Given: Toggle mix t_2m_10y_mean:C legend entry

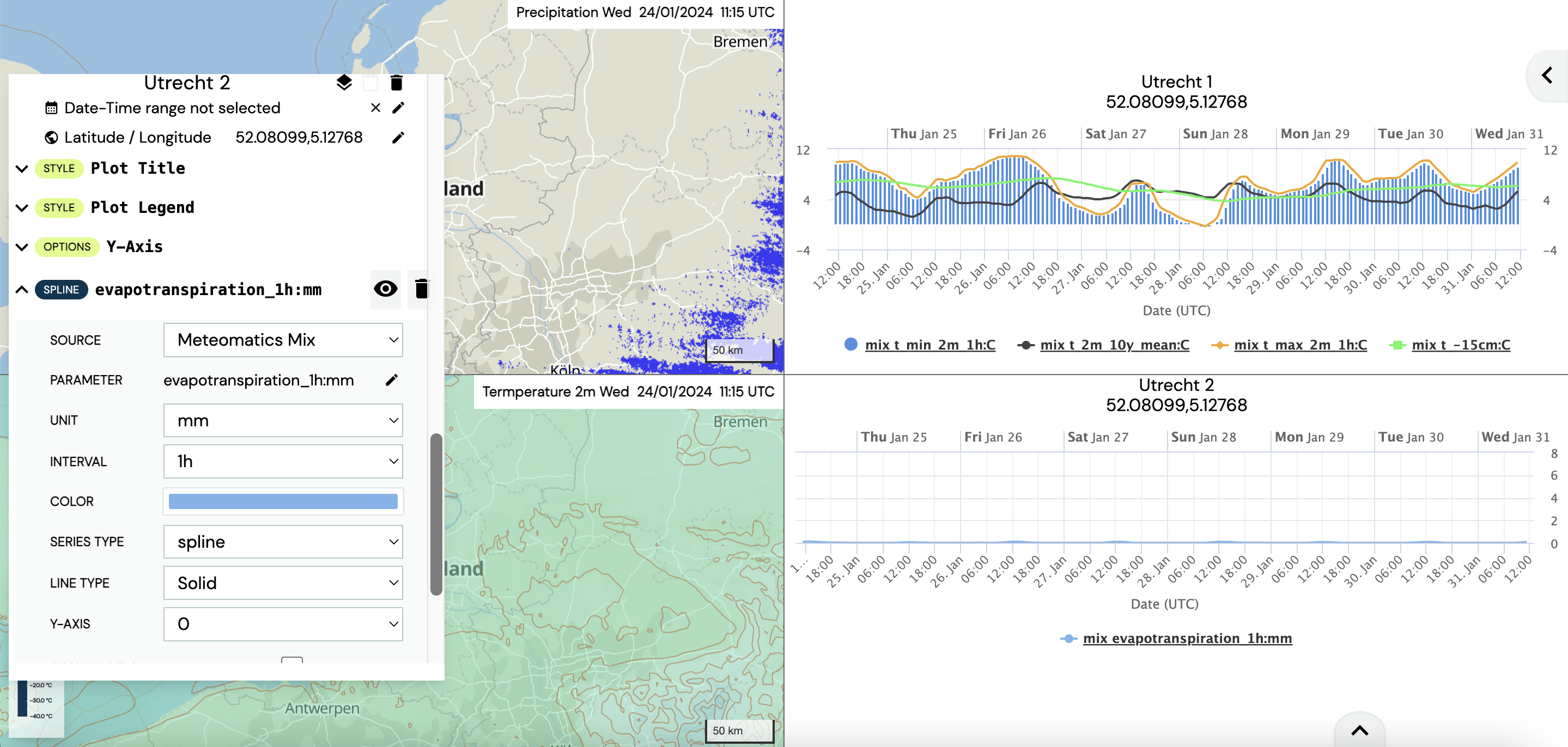Looking at the screenshot, I should 1103,345.
